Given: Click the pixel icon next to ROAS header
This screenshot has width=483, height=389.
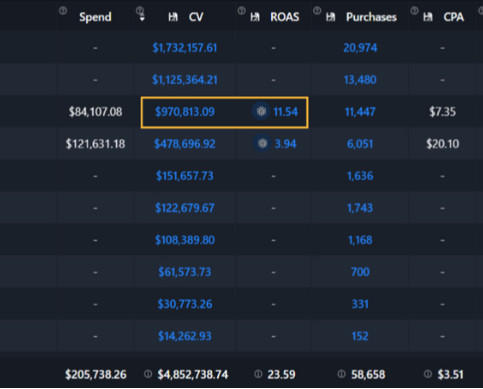Looking at the screenshot, I should click(x=255, y=17).
